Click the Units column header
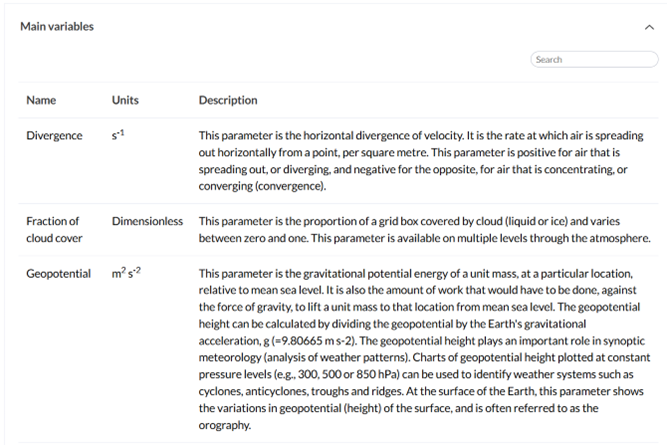Screen dimensions: 667x445 point(125,100)
